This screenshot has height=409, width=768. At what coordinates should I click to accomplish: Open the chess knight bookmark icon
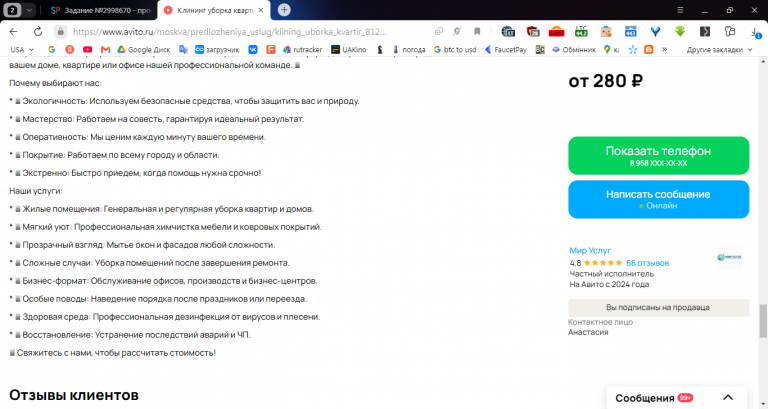click(380, 49)
